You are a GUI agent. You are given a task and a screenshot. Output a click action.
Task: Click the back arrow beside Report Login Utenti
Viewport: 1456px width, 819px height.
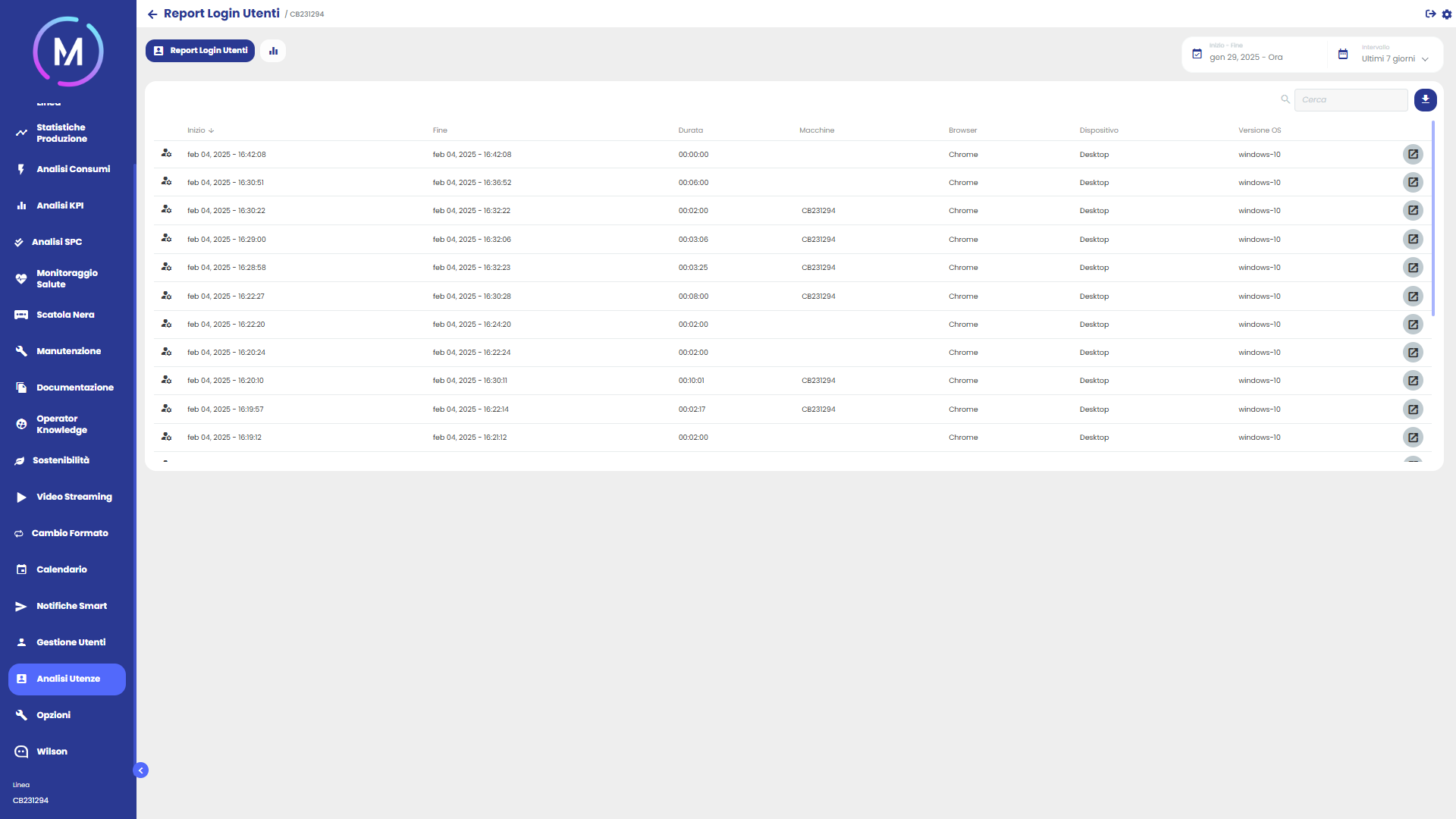[x=152, y=14]
